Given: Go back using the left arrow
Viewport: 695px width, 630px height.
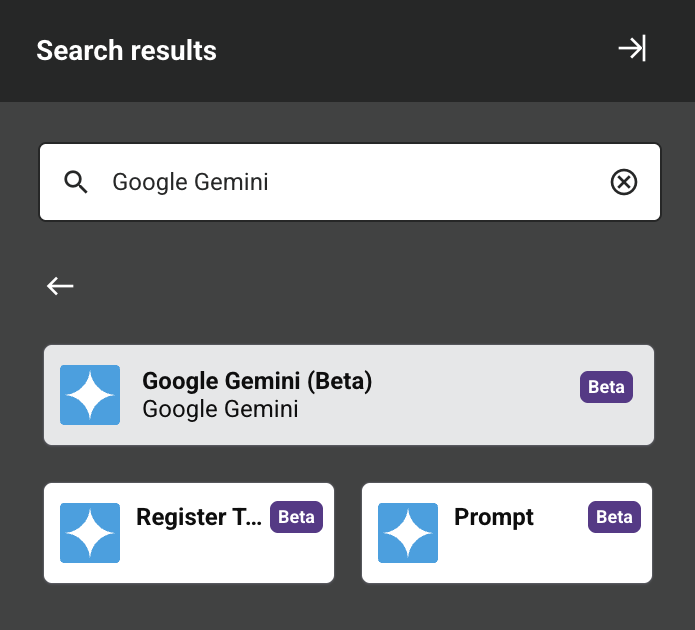Looking at the screenshot, I should pyautogui.click(x=60, y=286).
